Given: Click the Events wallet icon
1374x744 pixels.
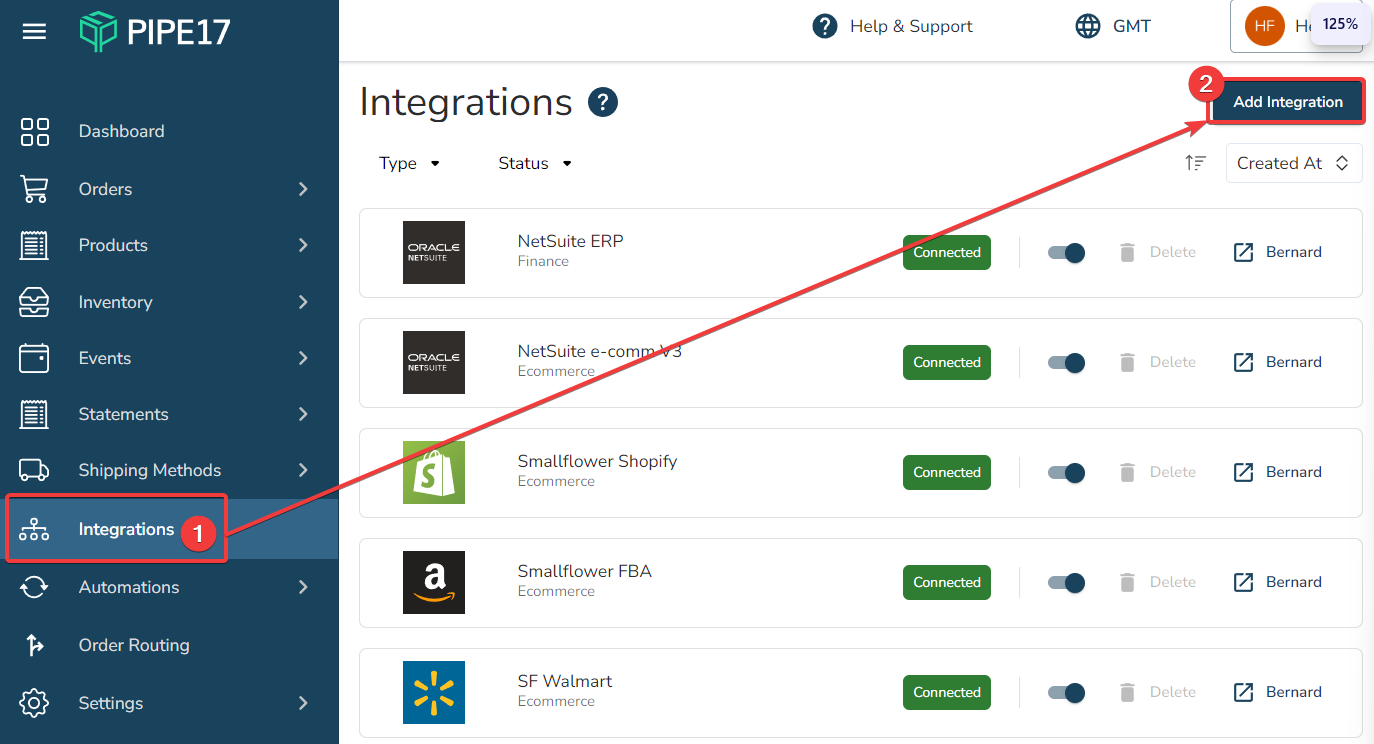Looking at the screenshot, I should [34, 358].
